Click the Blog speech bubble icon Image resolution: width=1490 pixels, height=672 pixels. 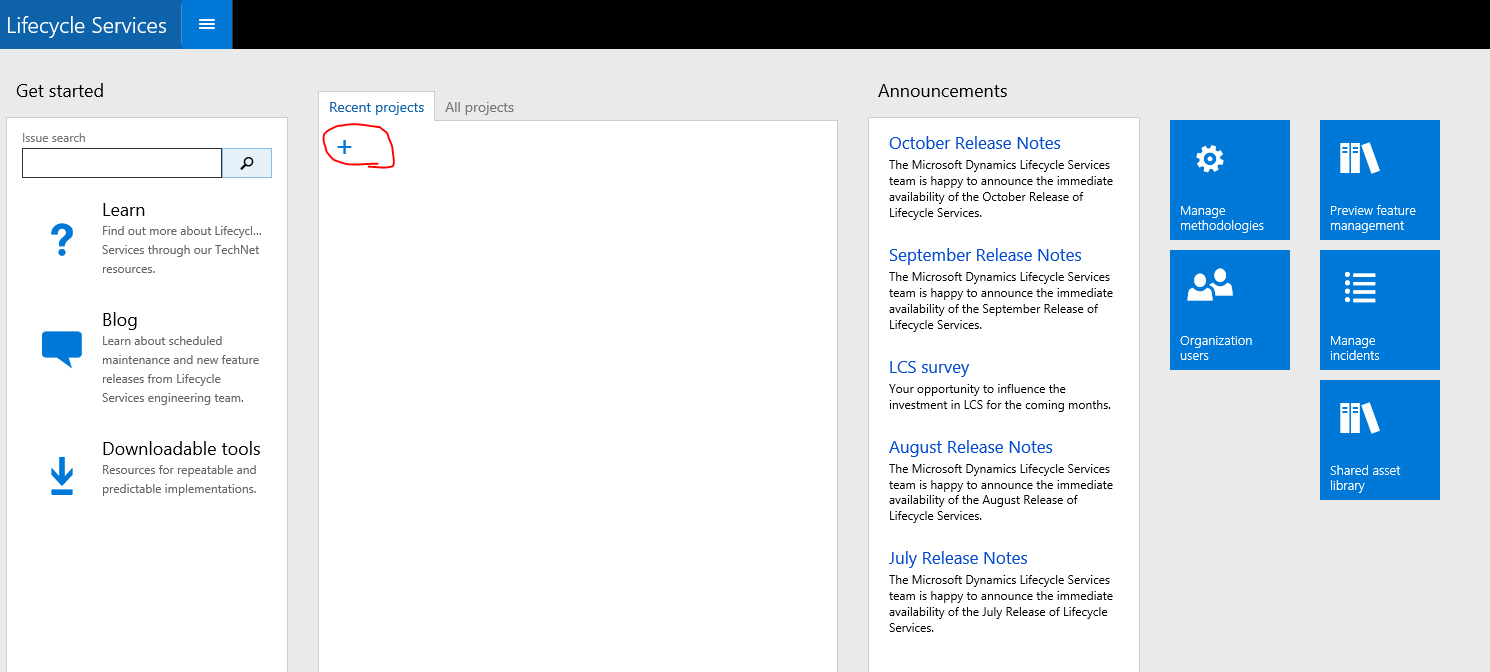[x=62, y=349]
